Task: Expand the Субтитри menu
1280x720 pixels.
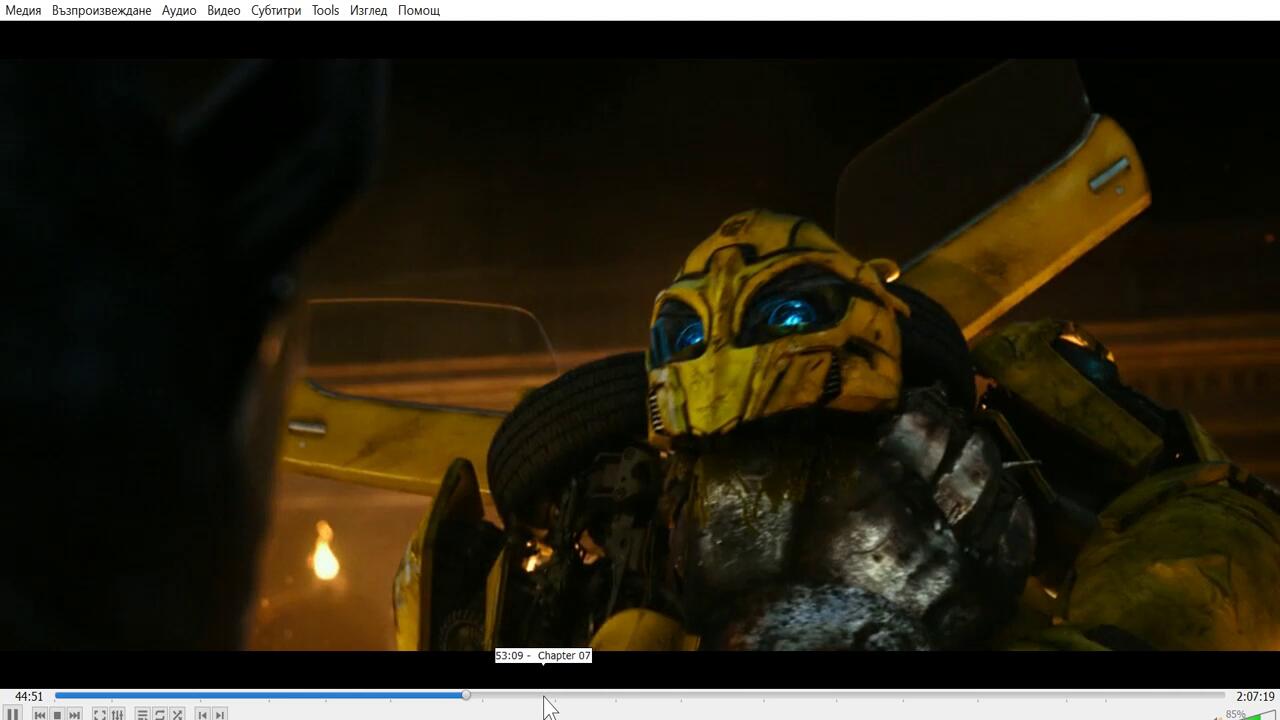Action: [276, 10]
